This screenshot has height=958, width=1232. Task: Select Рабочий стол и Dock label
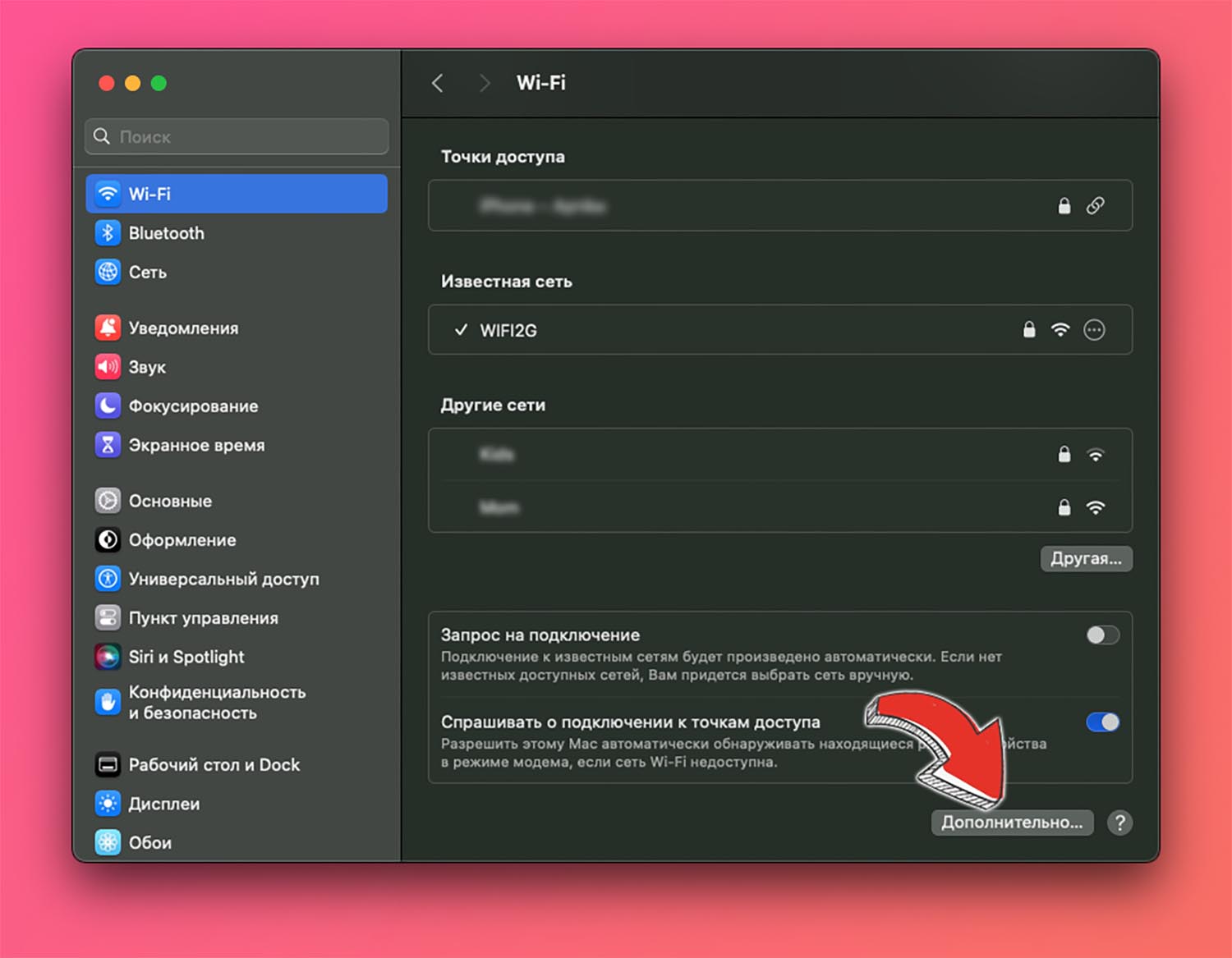214,765
